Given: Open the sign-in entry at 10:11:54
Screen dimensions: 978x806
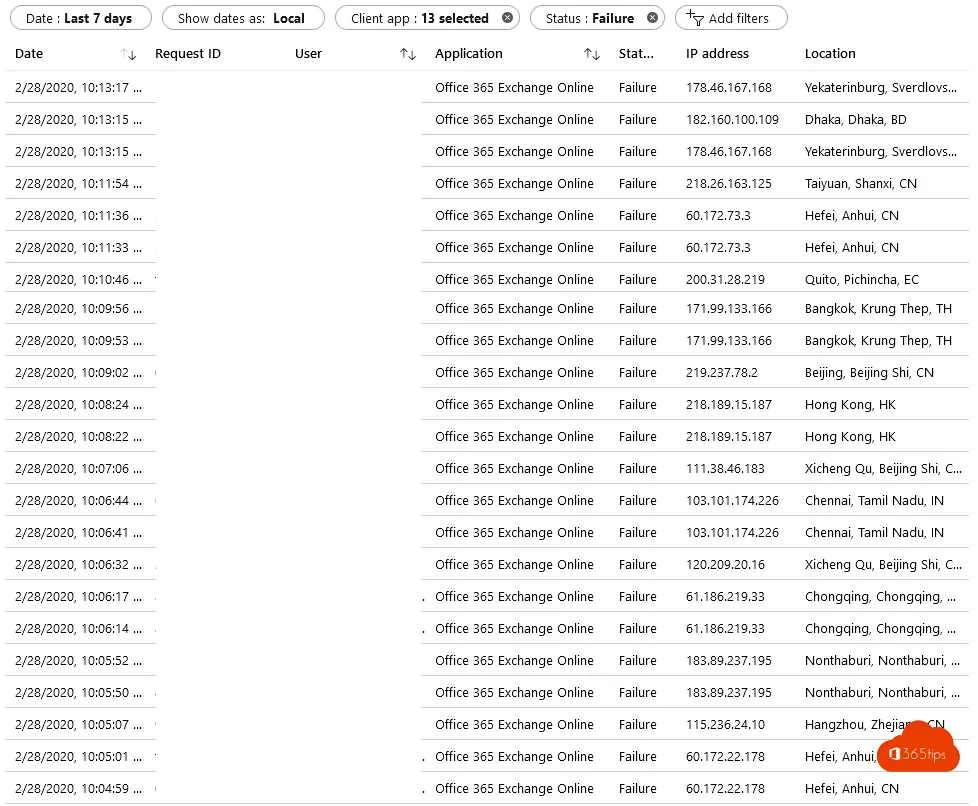Looking at the screenshot, I should [x=79, y=184].
